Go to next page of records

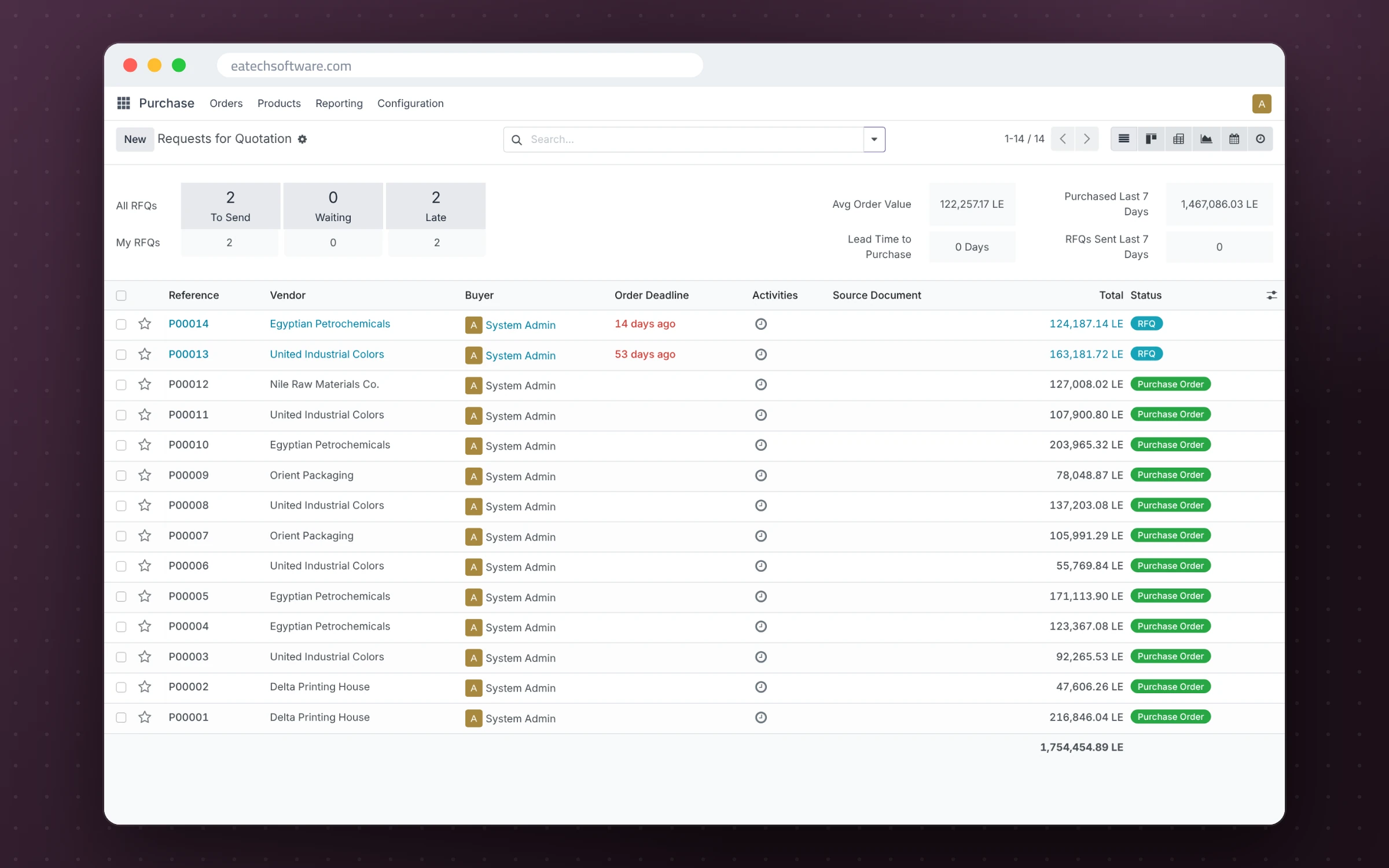(1086, 139)
